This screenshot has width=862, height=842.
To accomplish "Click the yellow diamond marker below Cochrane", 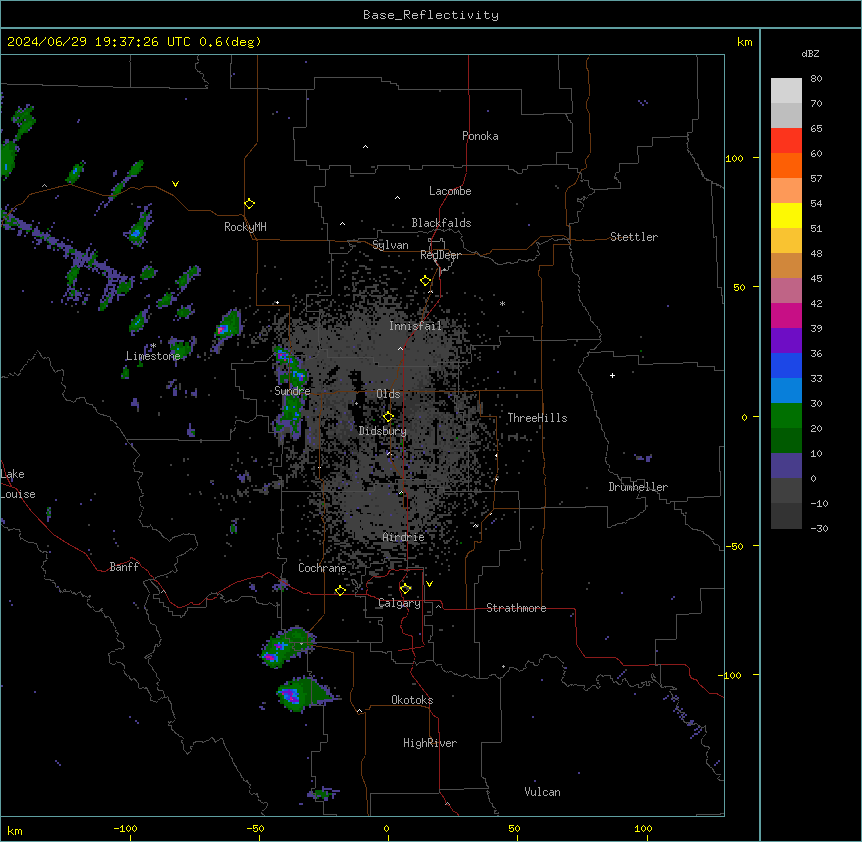I will (340, 591).
